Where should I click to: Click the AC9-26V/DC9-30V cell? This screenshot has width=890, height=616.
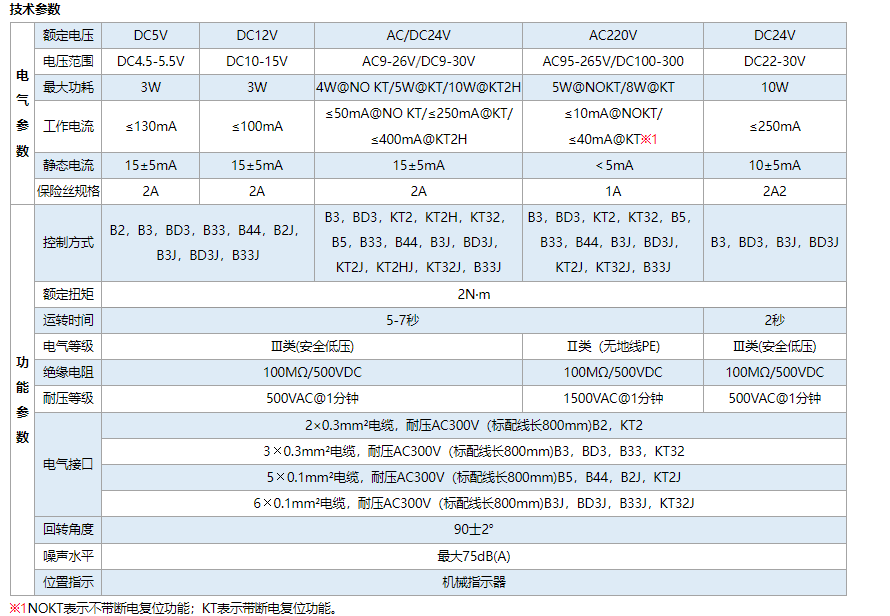click(418, 61)
